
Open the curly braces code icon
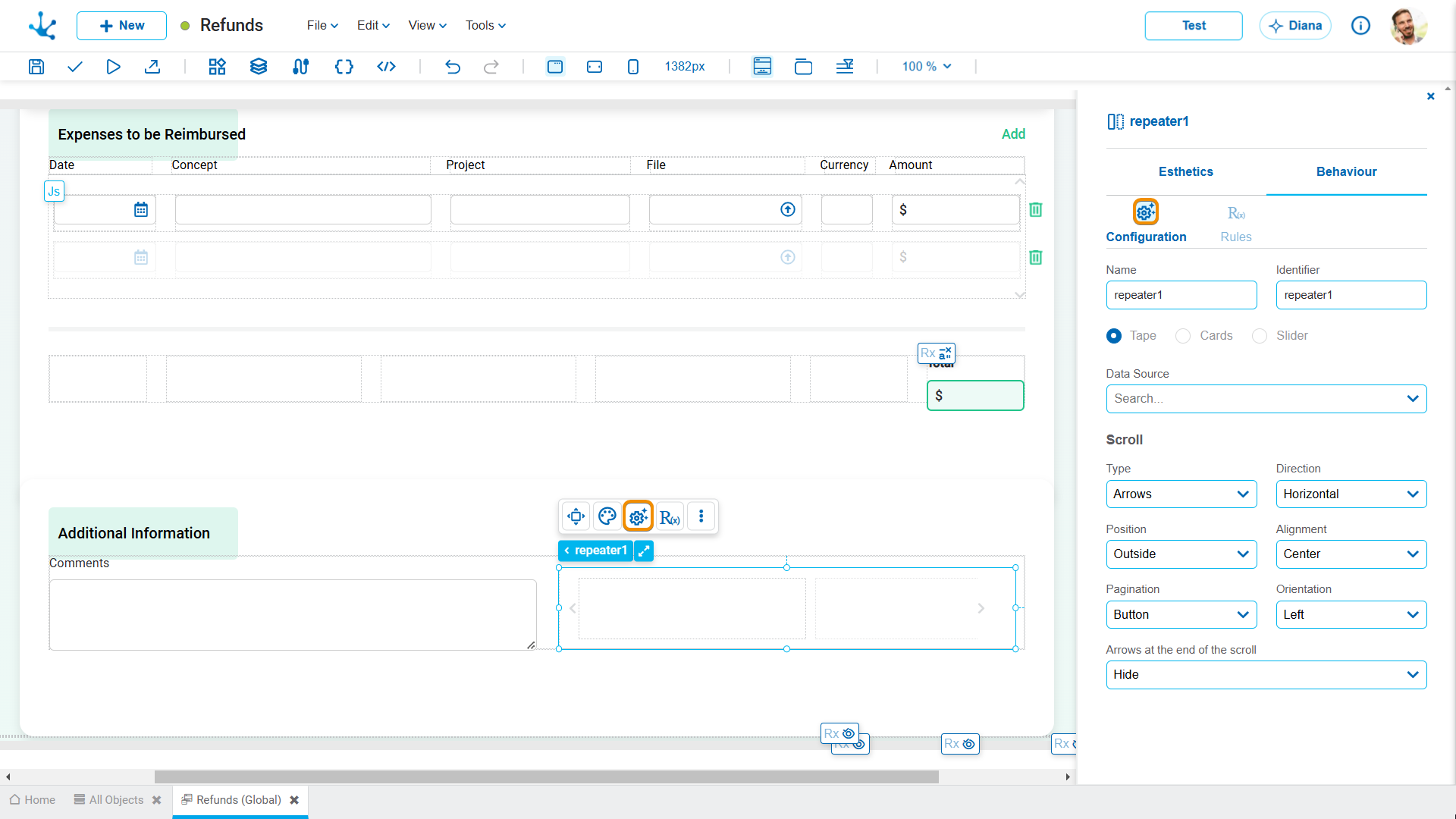click(x=344, y=67)
